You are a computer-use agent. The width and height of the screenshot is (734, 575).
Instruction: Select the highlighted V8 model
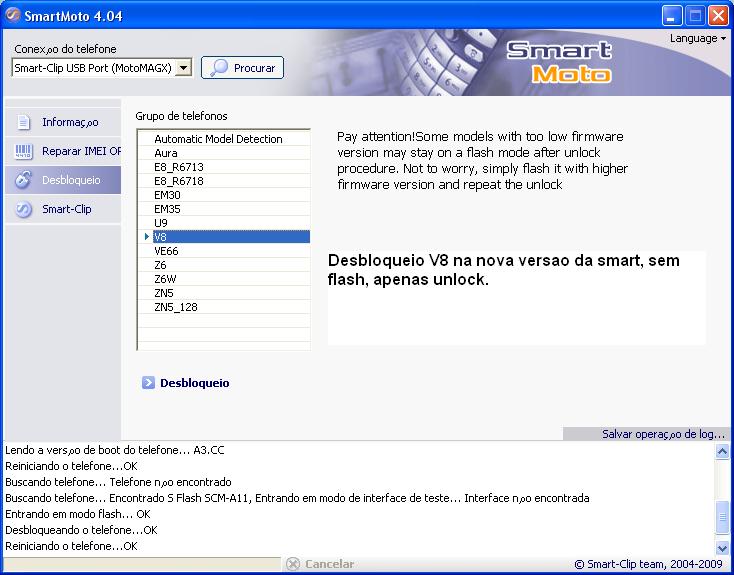click(x=225, y=237)
